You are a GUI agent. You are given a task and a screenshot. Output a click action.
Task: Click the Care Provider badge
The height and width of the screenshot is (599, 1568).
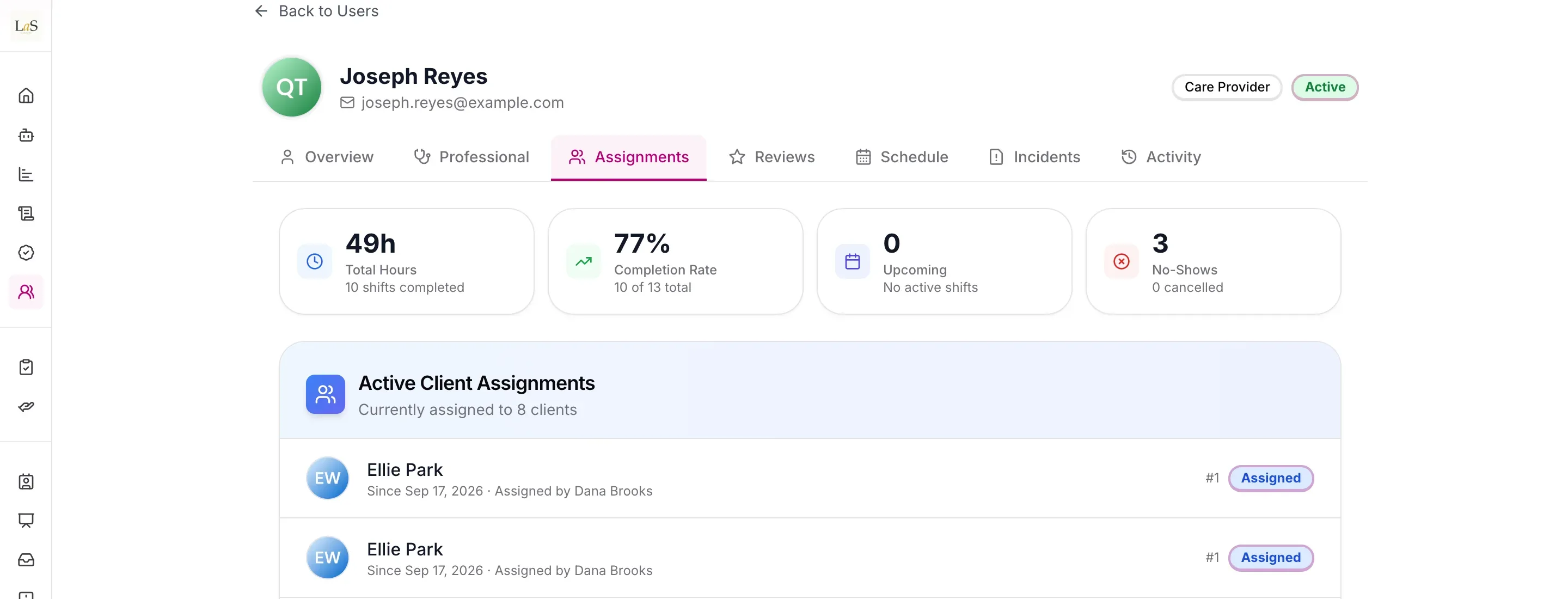1227,87
